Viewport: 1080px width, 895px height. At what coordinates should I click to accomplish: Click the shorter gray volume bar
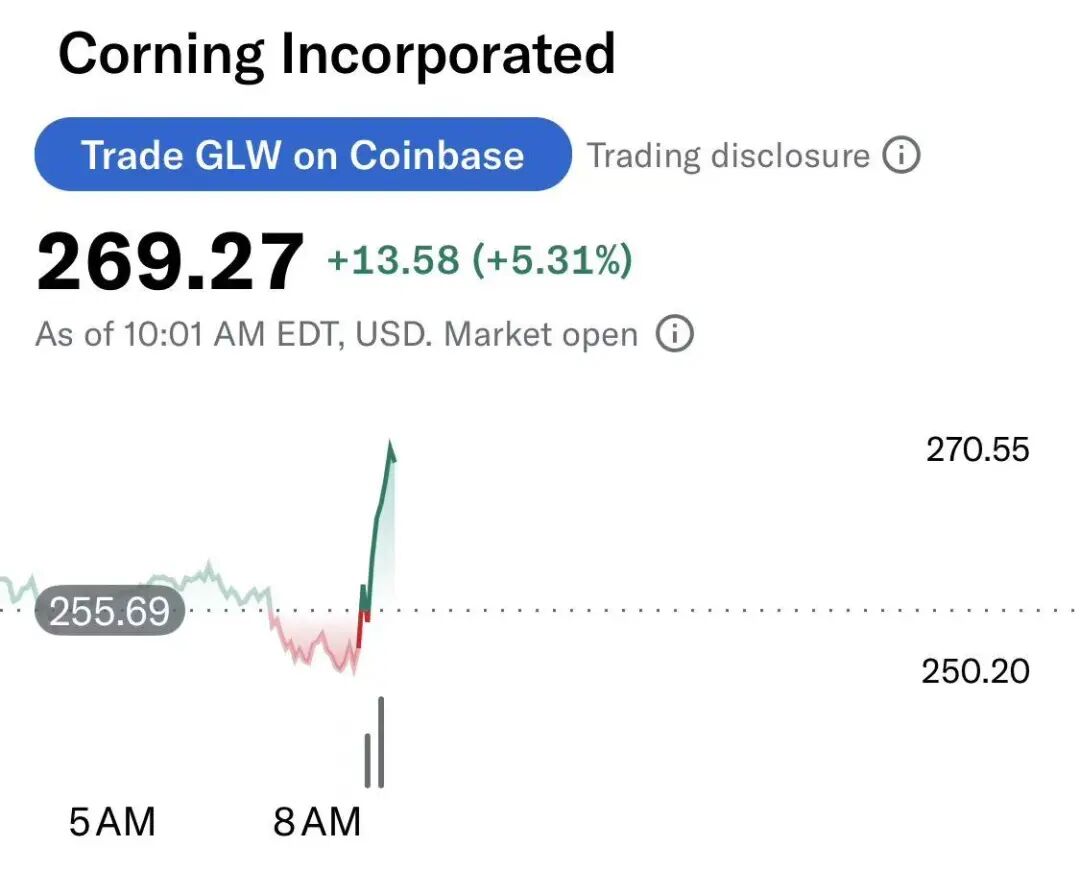tap(368, 761)
